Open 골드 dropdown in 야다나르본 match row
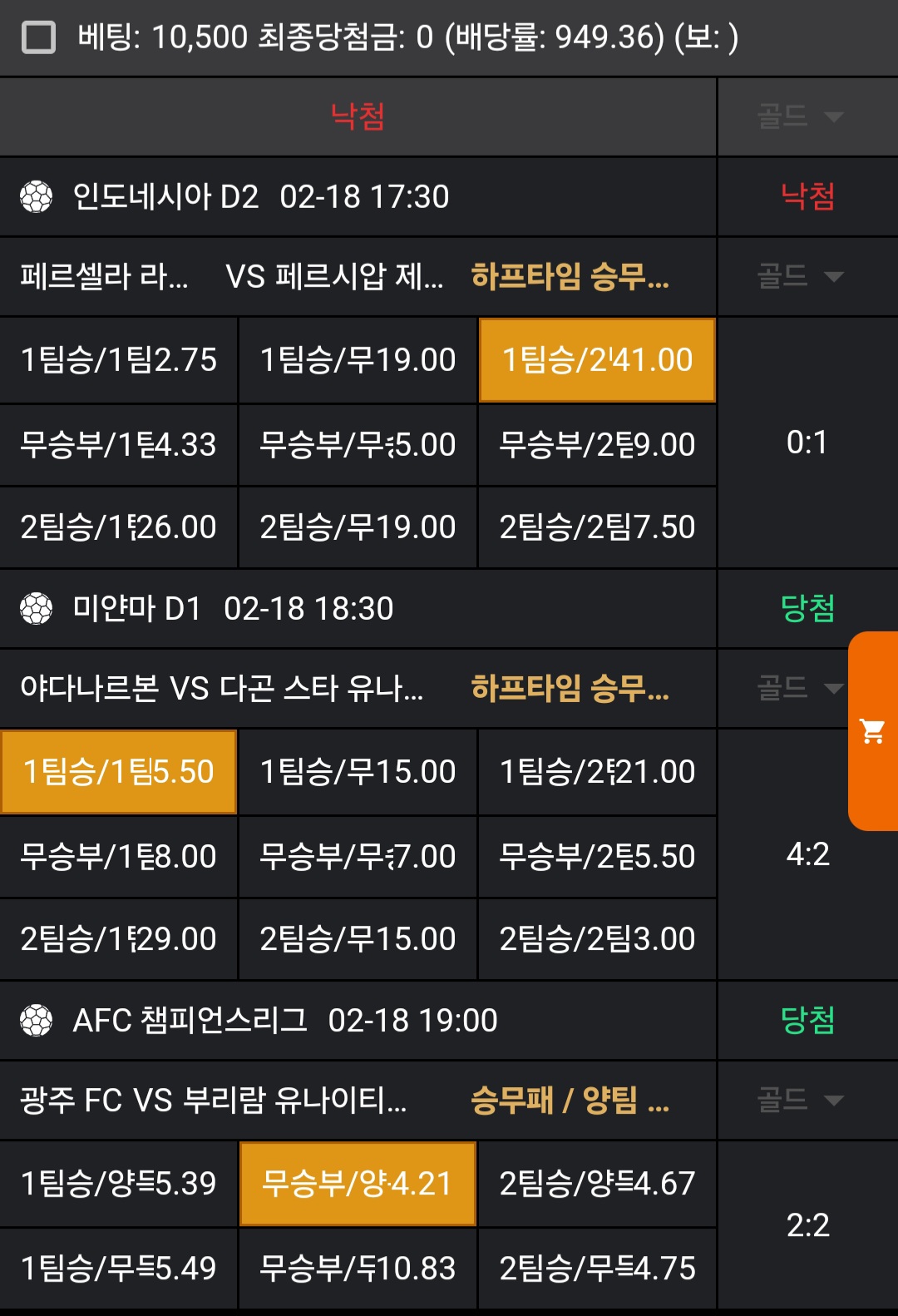Screen dimensions: 898x1316 [801, 688]
